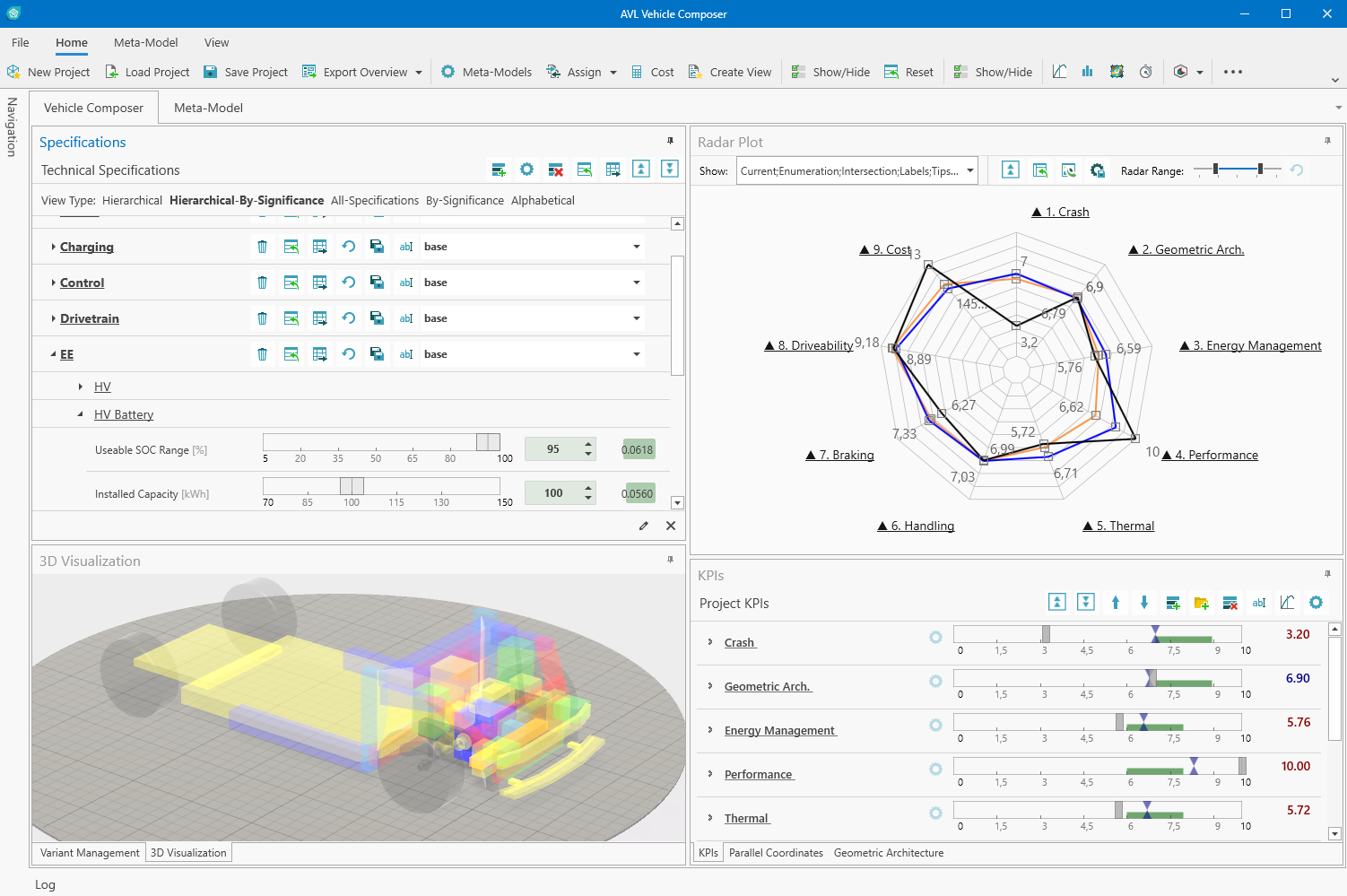Open the Project KPIs settings gear
Viewport: 1347px width, 896px height.
(x=1316, y=603)
